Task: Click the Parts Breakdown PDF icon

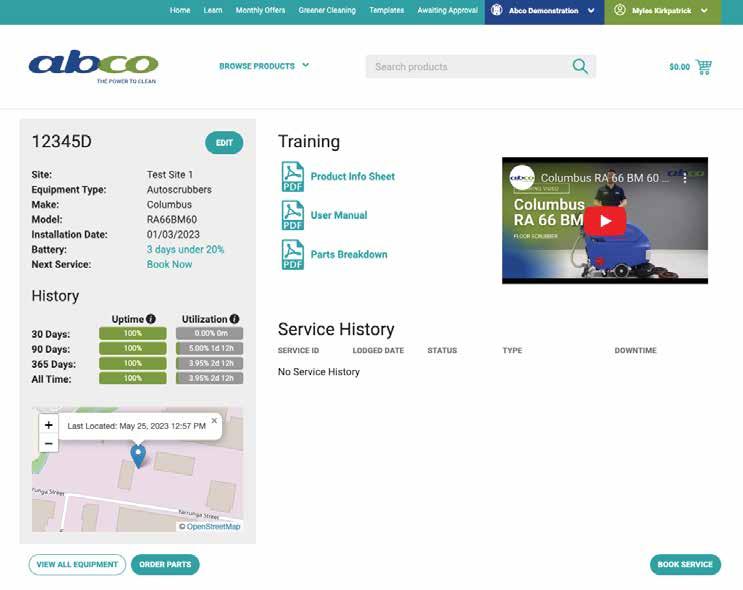Action: [292, 254]
